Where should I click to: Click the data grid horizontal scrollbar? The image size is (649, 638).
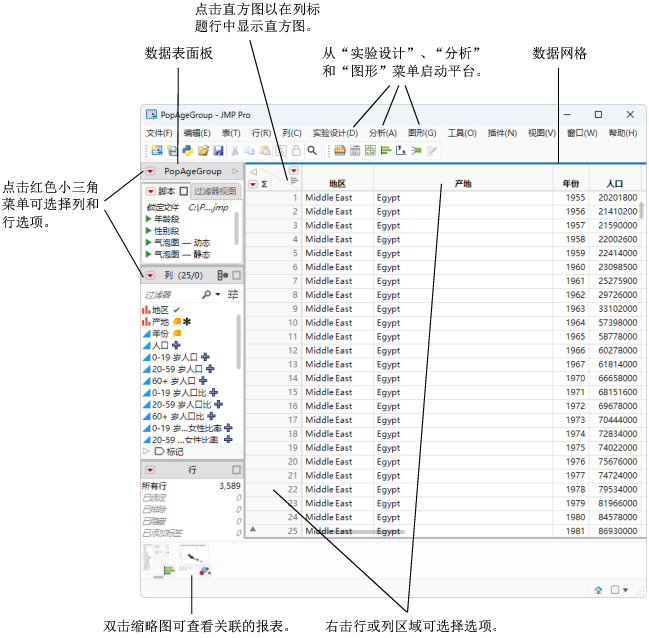tap(363, 532)
